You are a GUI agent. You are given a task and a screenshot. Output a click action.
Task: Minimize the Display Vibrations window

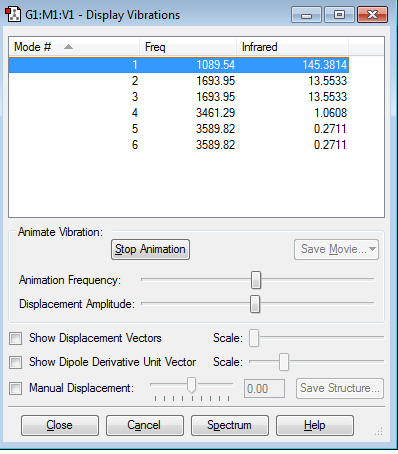coord(306,15)
